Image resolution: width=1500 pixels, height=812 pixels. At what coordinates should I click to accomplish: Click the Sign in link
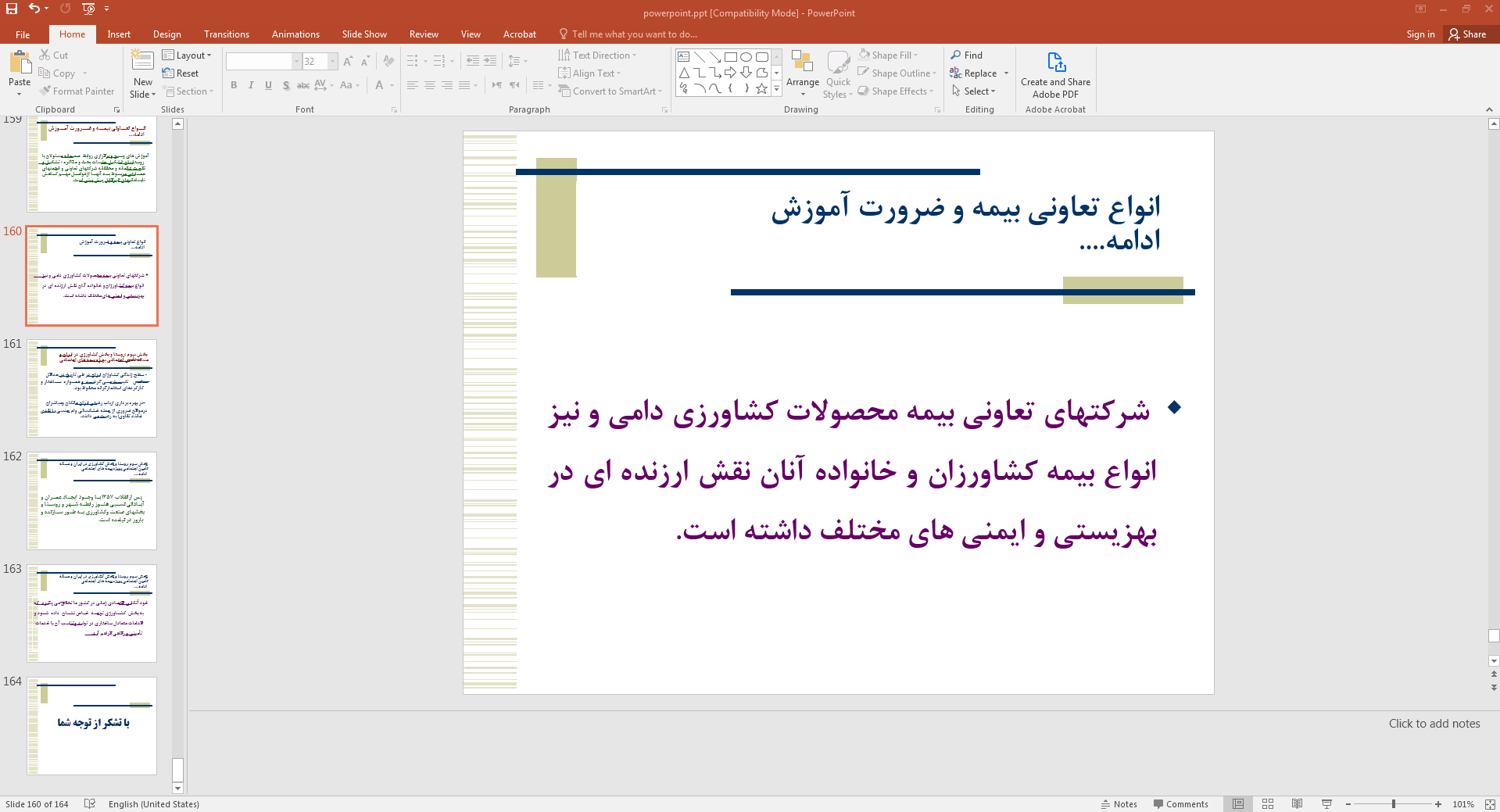(x=1420, y=34)
